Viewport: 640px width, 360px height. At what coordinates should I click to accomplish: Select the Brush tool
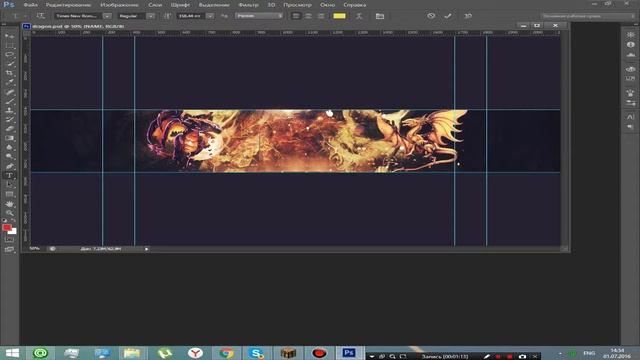[9, 101]
